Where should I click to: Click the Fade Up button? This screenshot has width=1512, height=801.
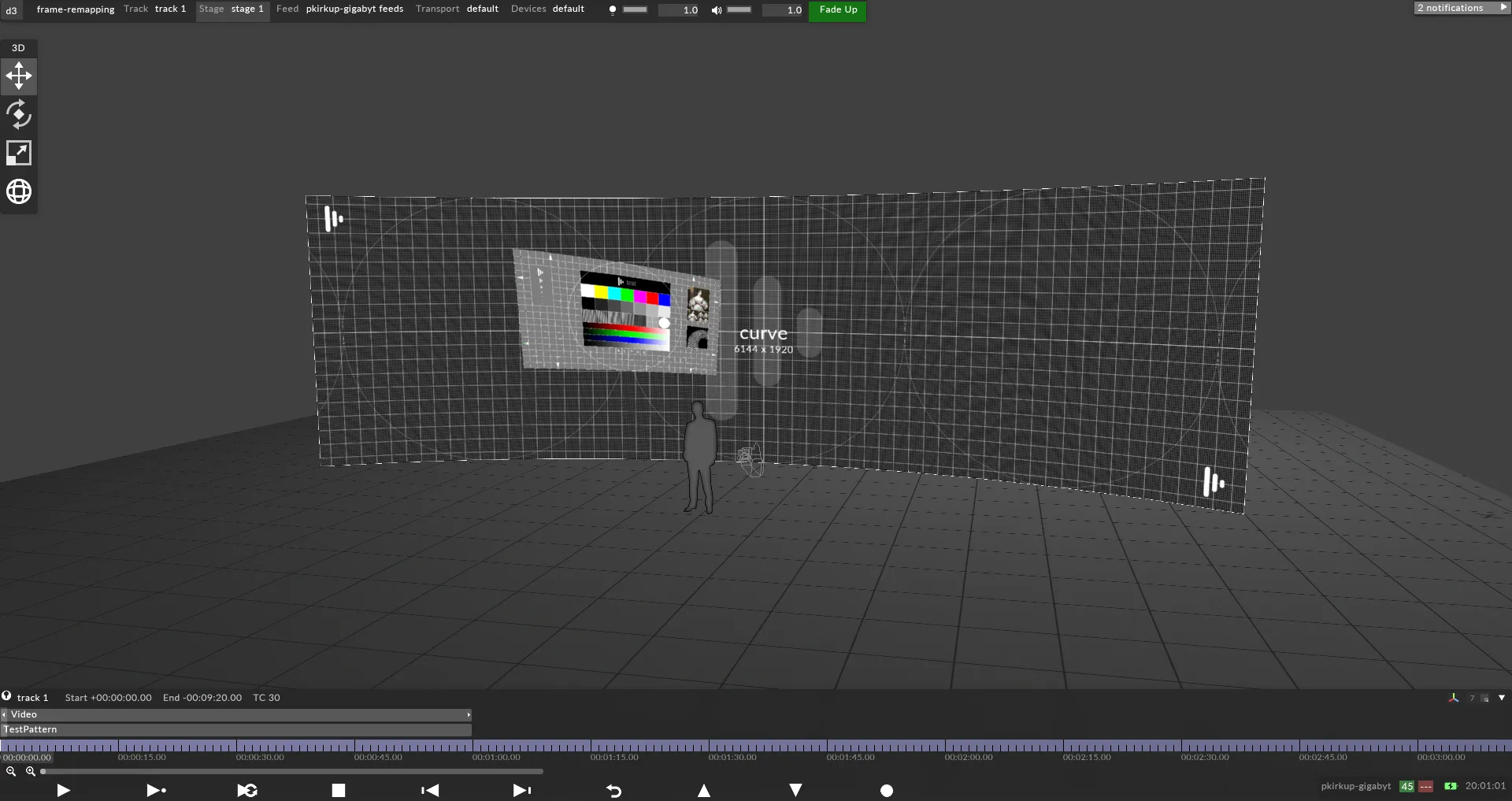tap(837, 10)
